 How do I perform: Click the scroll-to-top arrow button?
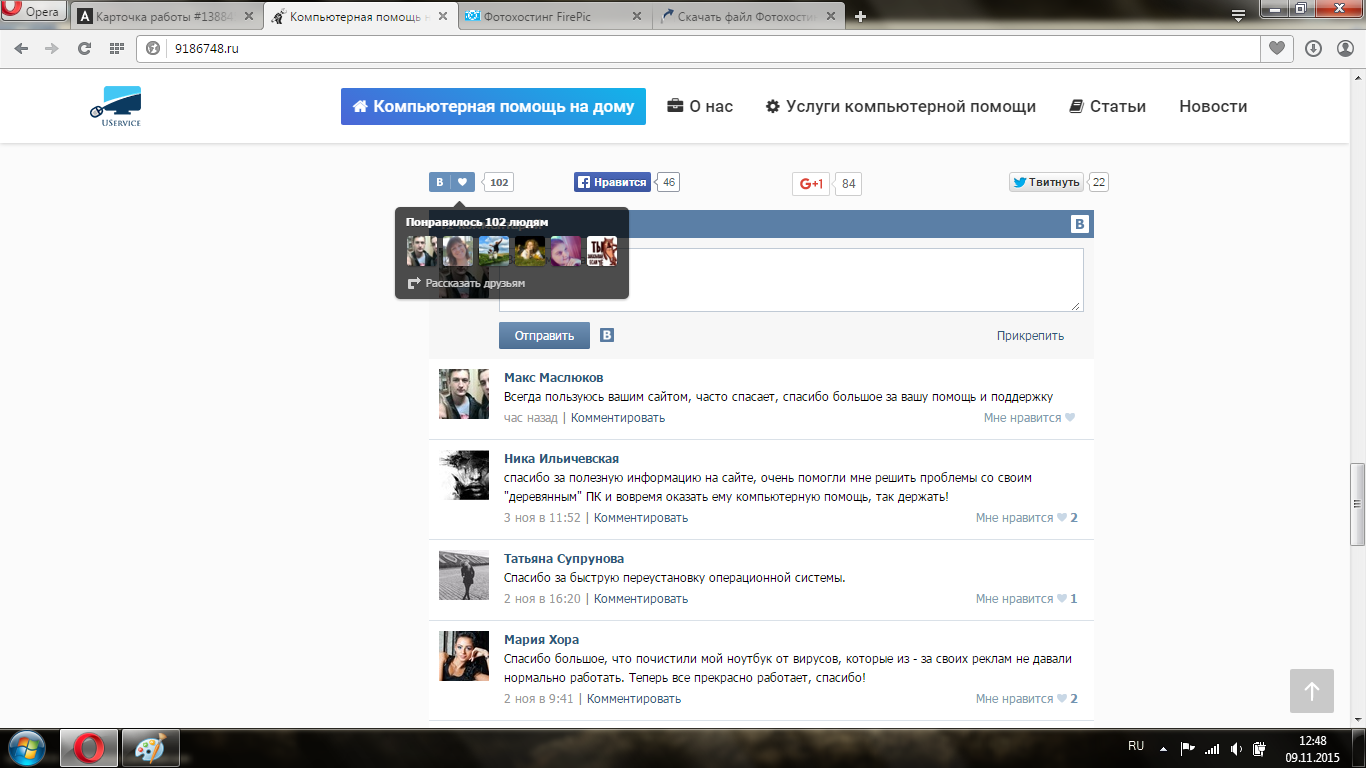1312,691
